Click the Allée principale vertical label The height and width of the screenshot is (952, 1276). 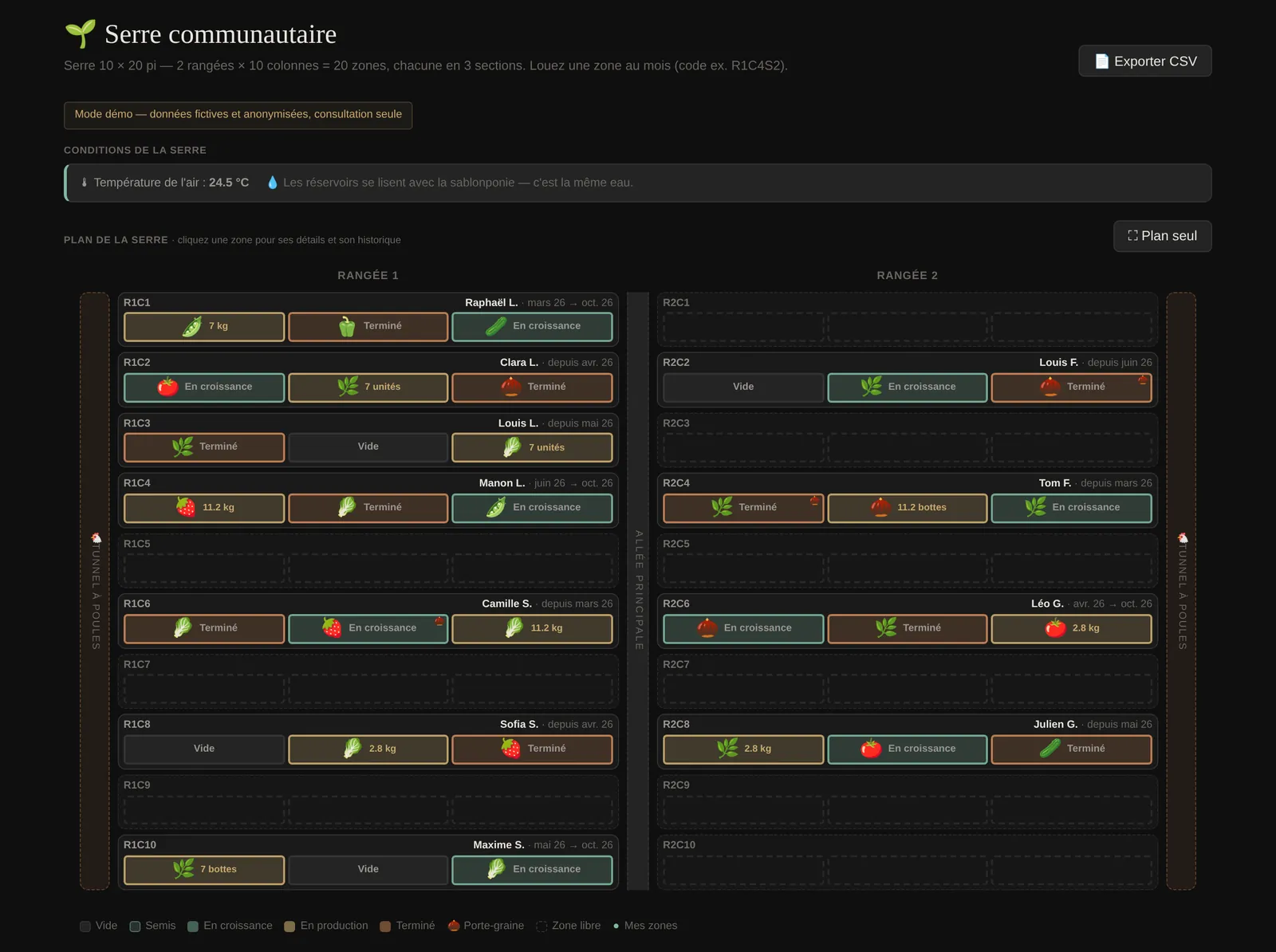[639, 590]
